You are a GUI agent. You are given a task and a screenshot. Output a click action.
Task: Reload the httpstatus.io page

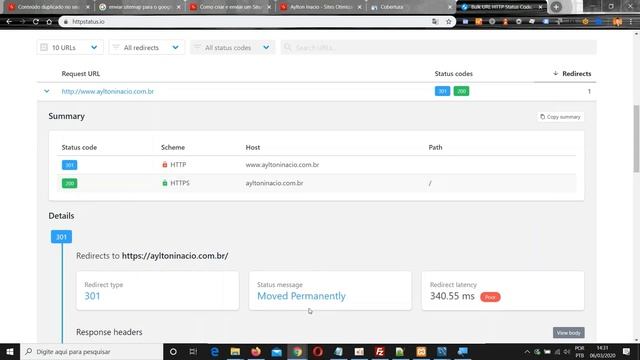[36, 22]
